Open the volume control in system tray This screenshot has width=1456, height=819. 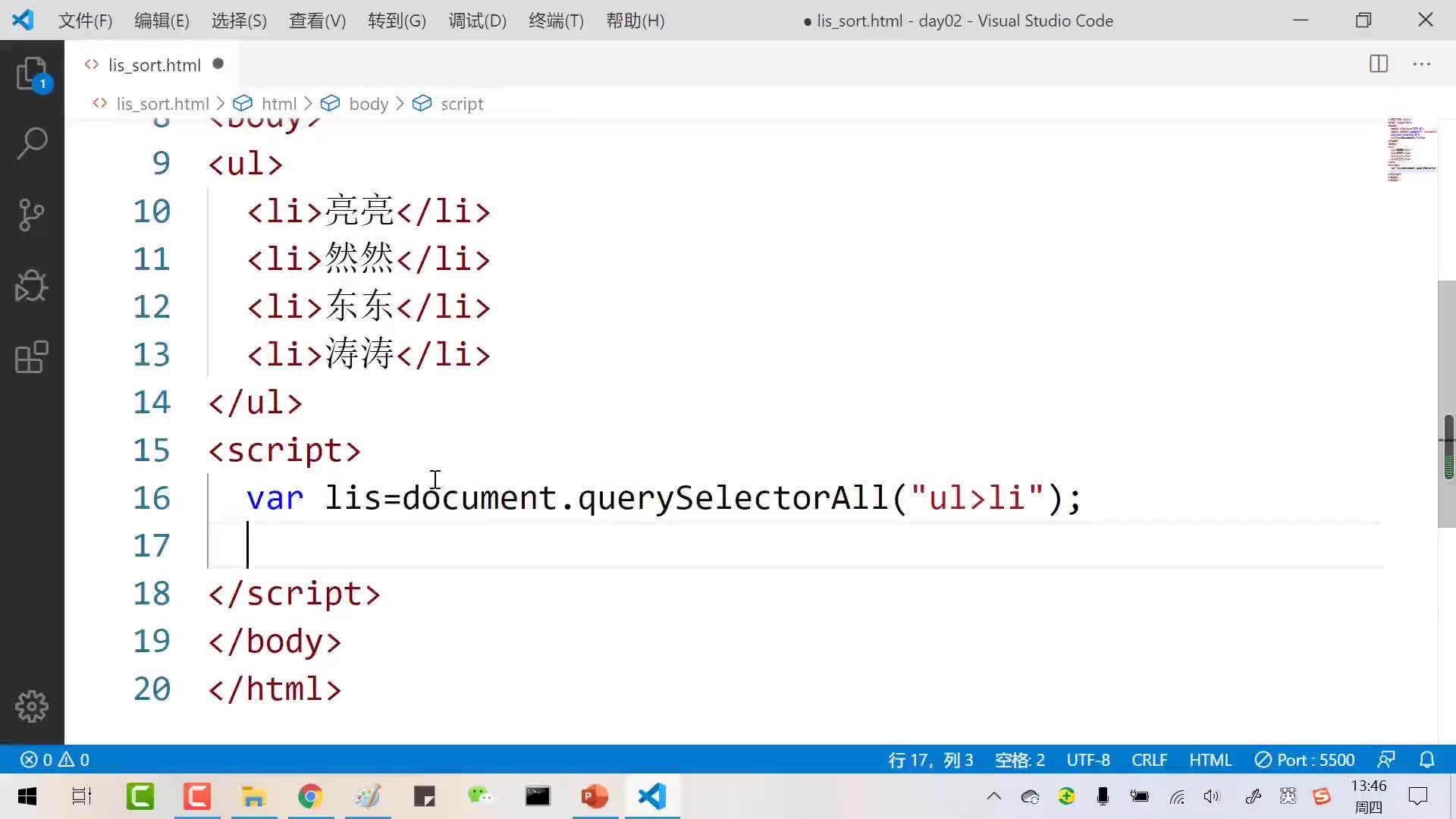[1212, 796]
